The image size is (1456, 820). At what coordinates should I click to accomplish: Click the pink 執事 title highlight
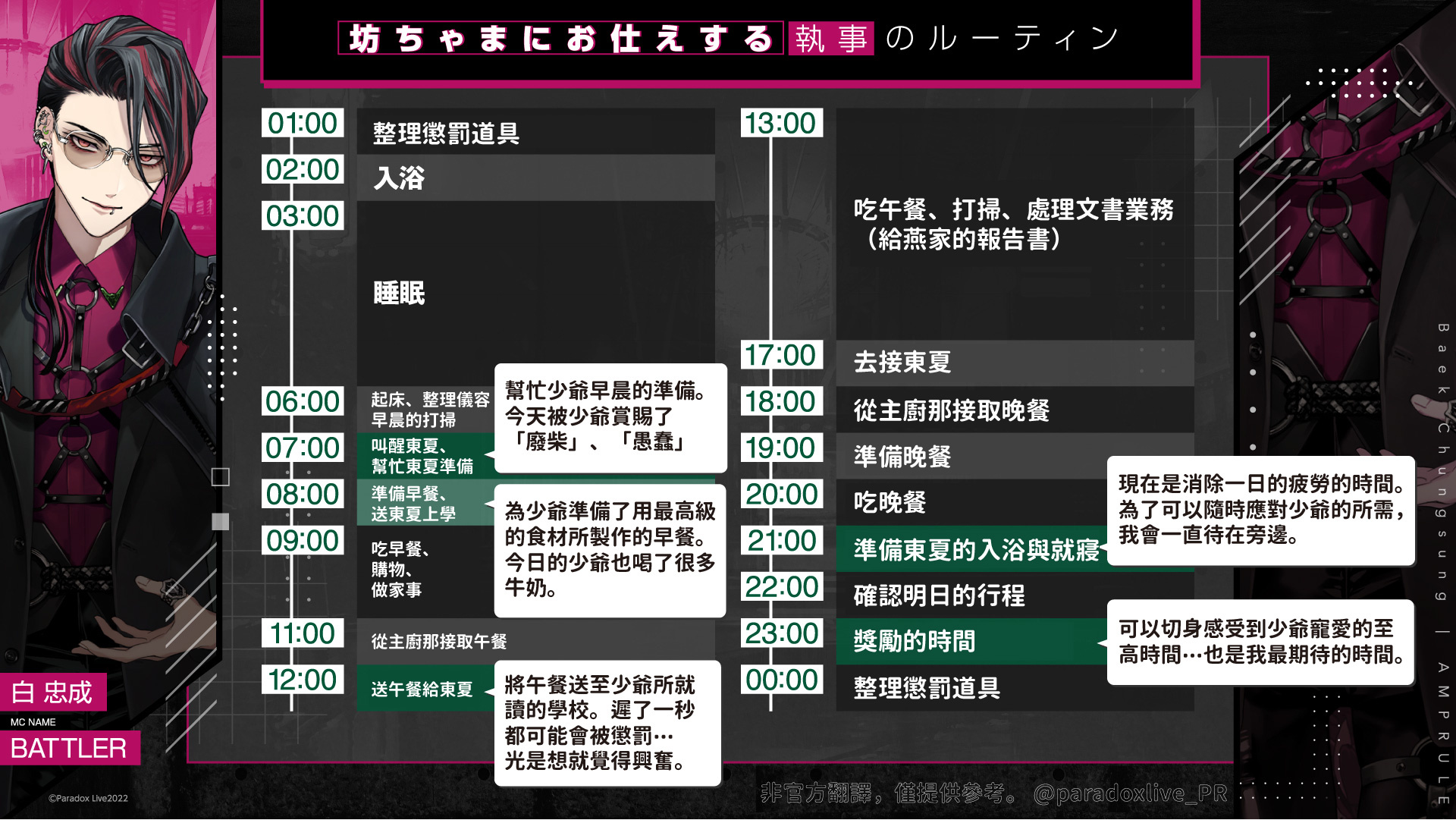[831, 38]
